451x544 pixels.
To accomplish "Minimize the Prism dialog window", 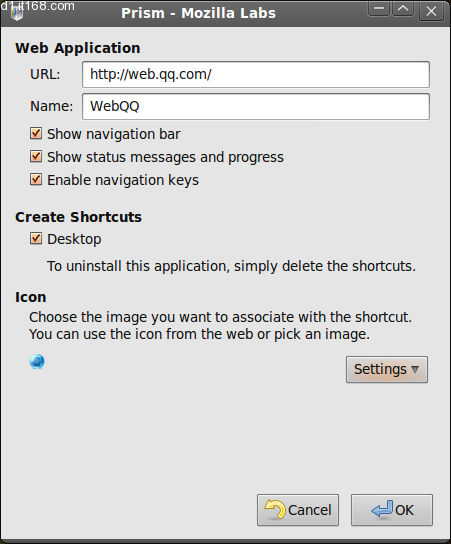I will [x=379, y=9].
